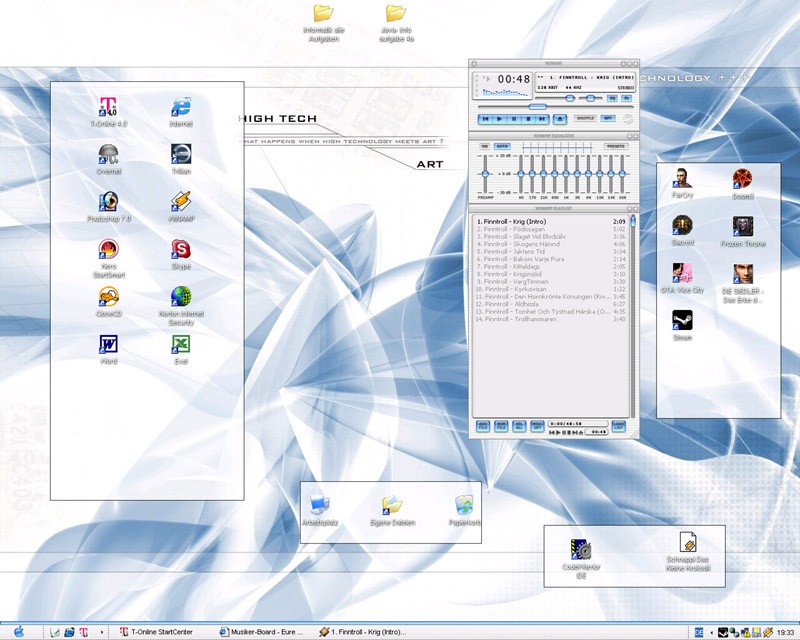The height and width of the screenshot is (640, 800).
Task: Open the playlist LOAD LIST menu
Action: (619, 426)
